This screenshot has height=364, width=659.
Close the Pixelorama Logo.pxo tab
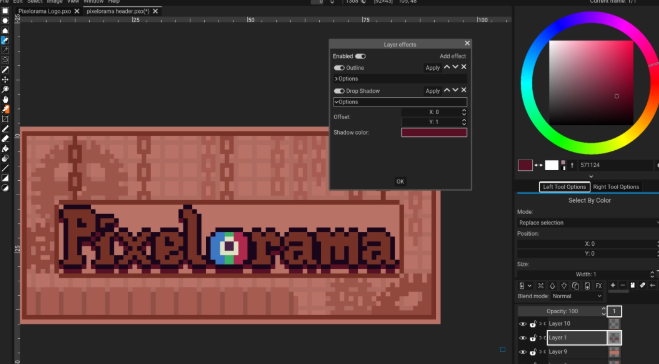77,11
